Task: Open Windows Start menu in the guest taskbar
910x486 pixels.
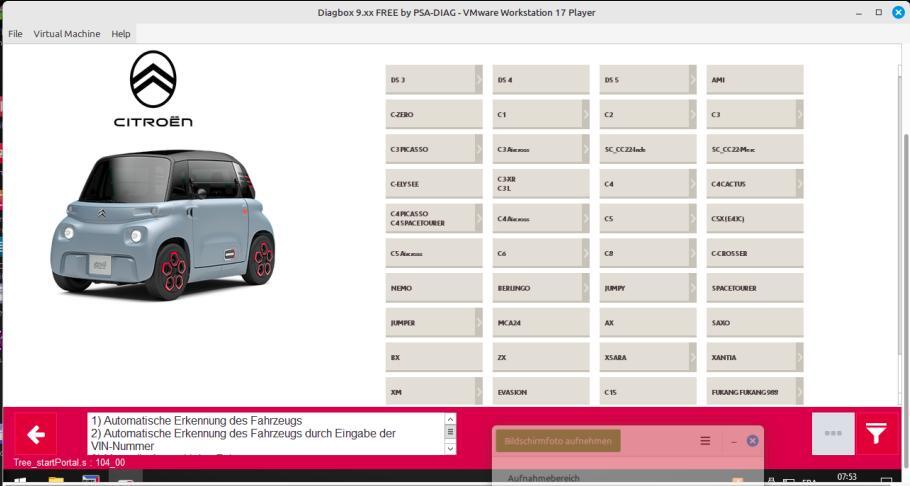Action: point(19,480)
